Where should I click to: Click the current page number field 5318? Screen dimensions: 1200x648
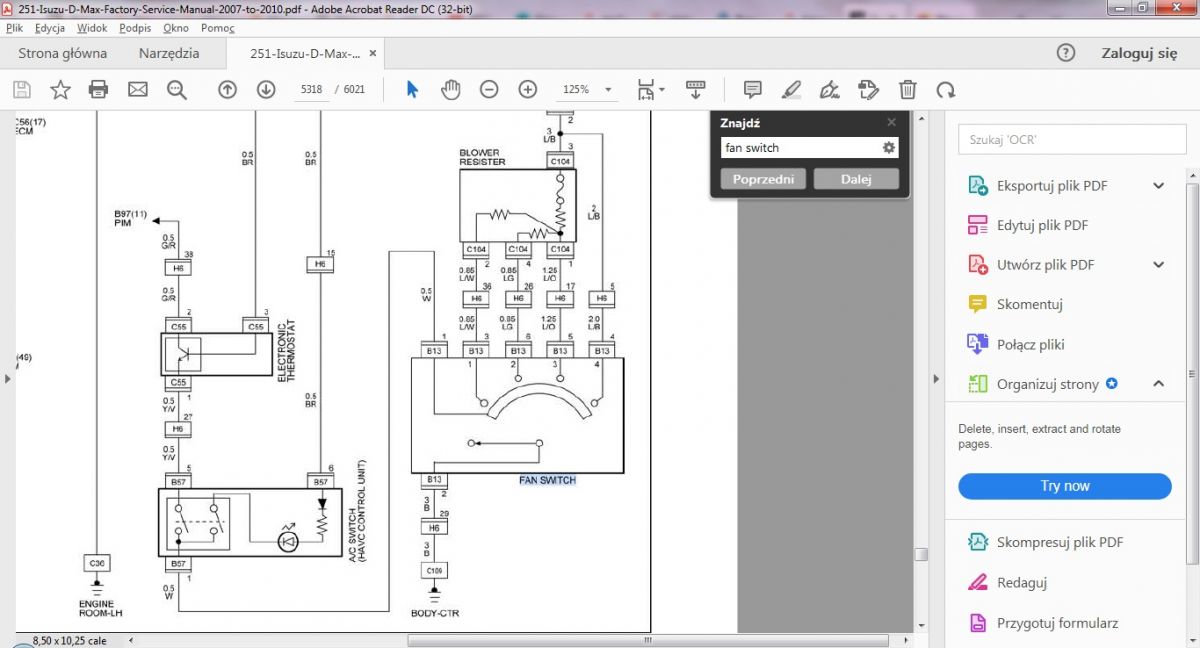pyautogui.click(x=311, y=90)
